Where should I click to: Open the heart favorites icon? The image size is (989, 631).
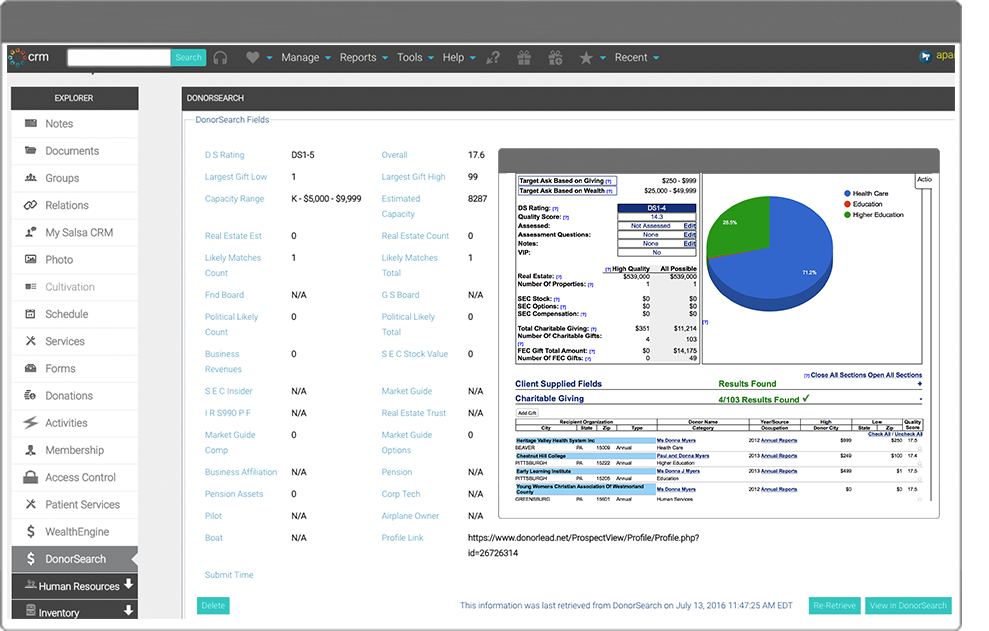coord(252,57)
